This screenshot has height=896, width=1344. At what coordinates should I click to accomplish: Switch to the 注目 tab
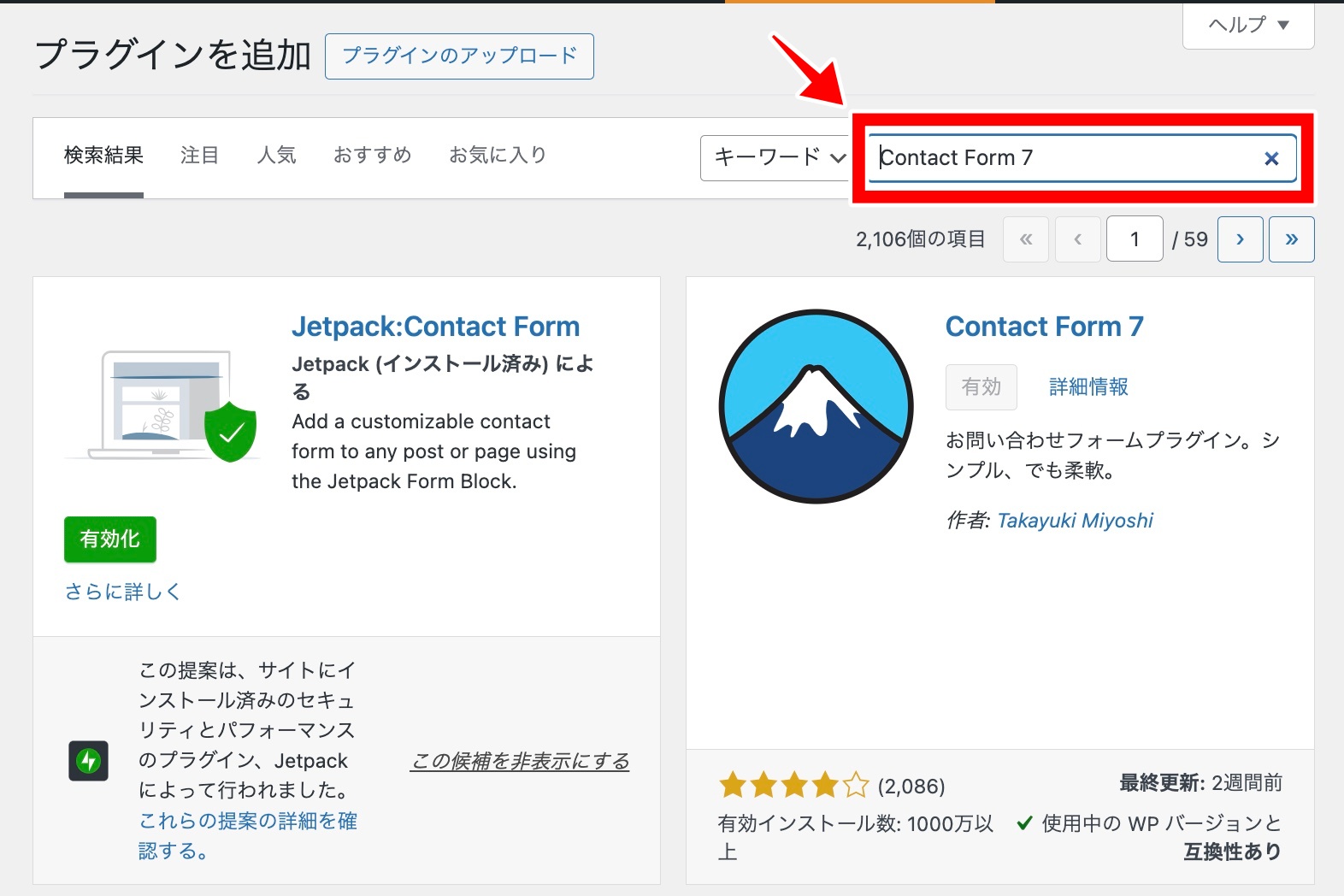[199, 156]
